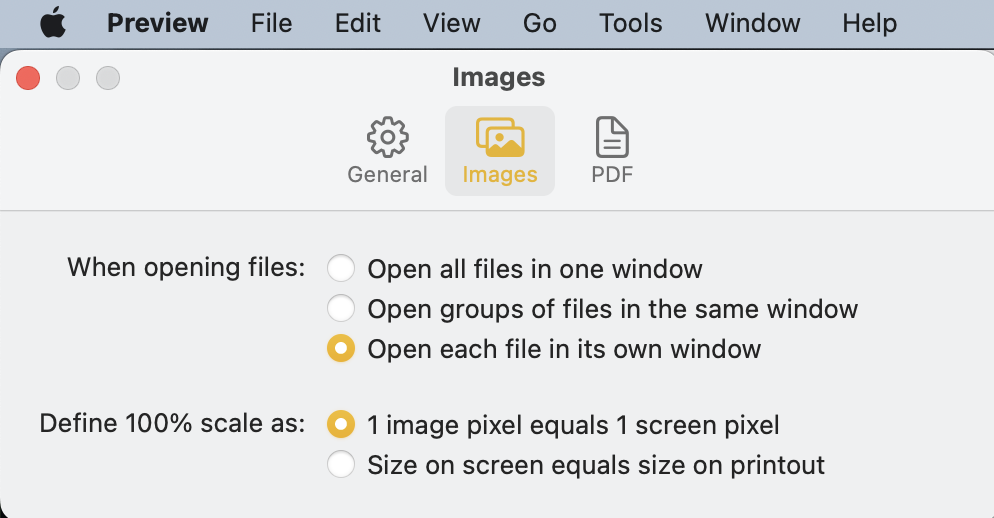Close the Images preferences window

pos(28,78)
